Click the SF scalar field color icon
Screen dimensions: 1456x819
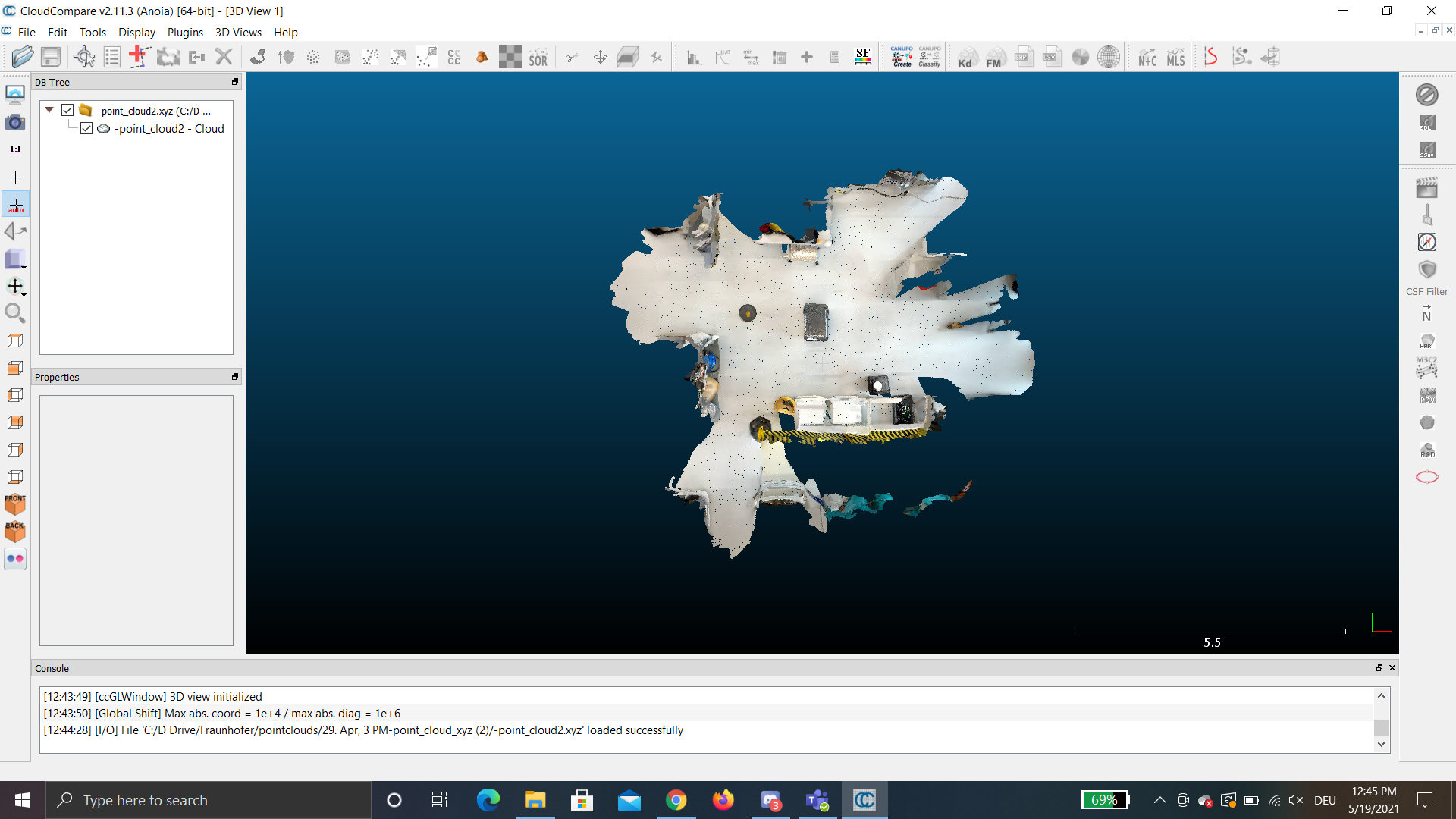coord(862,57)
